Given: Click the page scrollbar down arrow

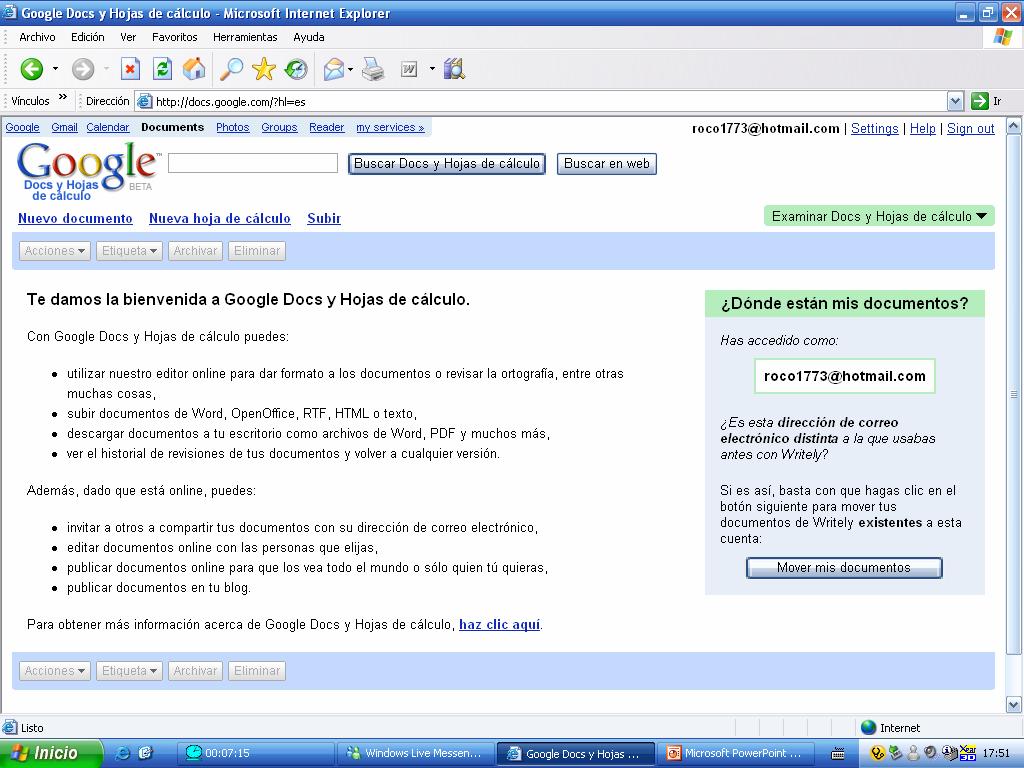Looking at the screenshot, I should click(1014, 705).
